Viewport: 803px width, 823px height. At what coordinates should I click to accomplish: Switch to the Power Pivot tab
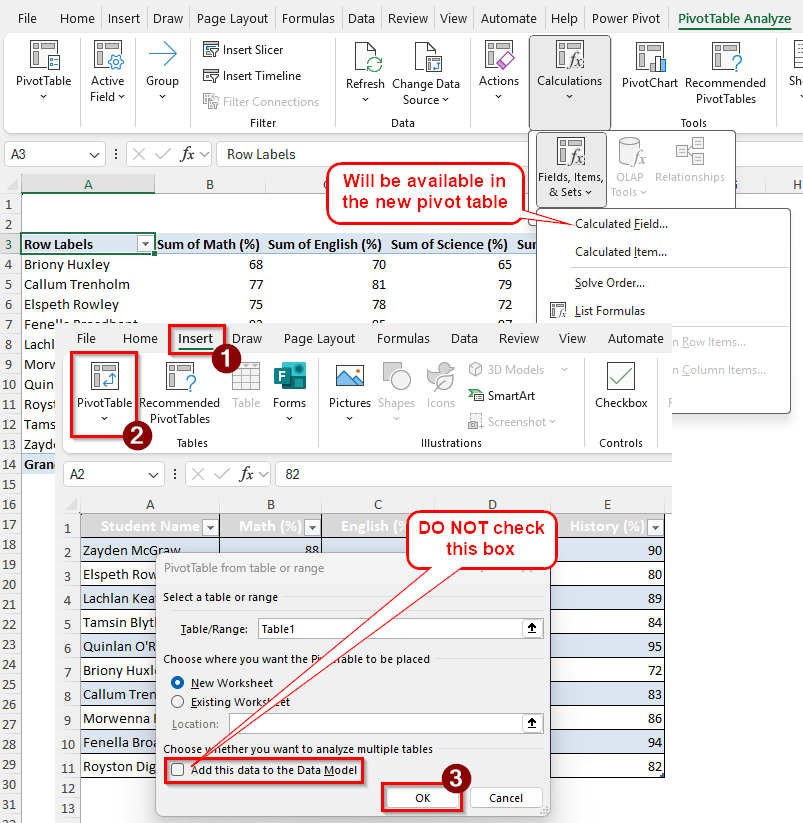tap(626, 18)
